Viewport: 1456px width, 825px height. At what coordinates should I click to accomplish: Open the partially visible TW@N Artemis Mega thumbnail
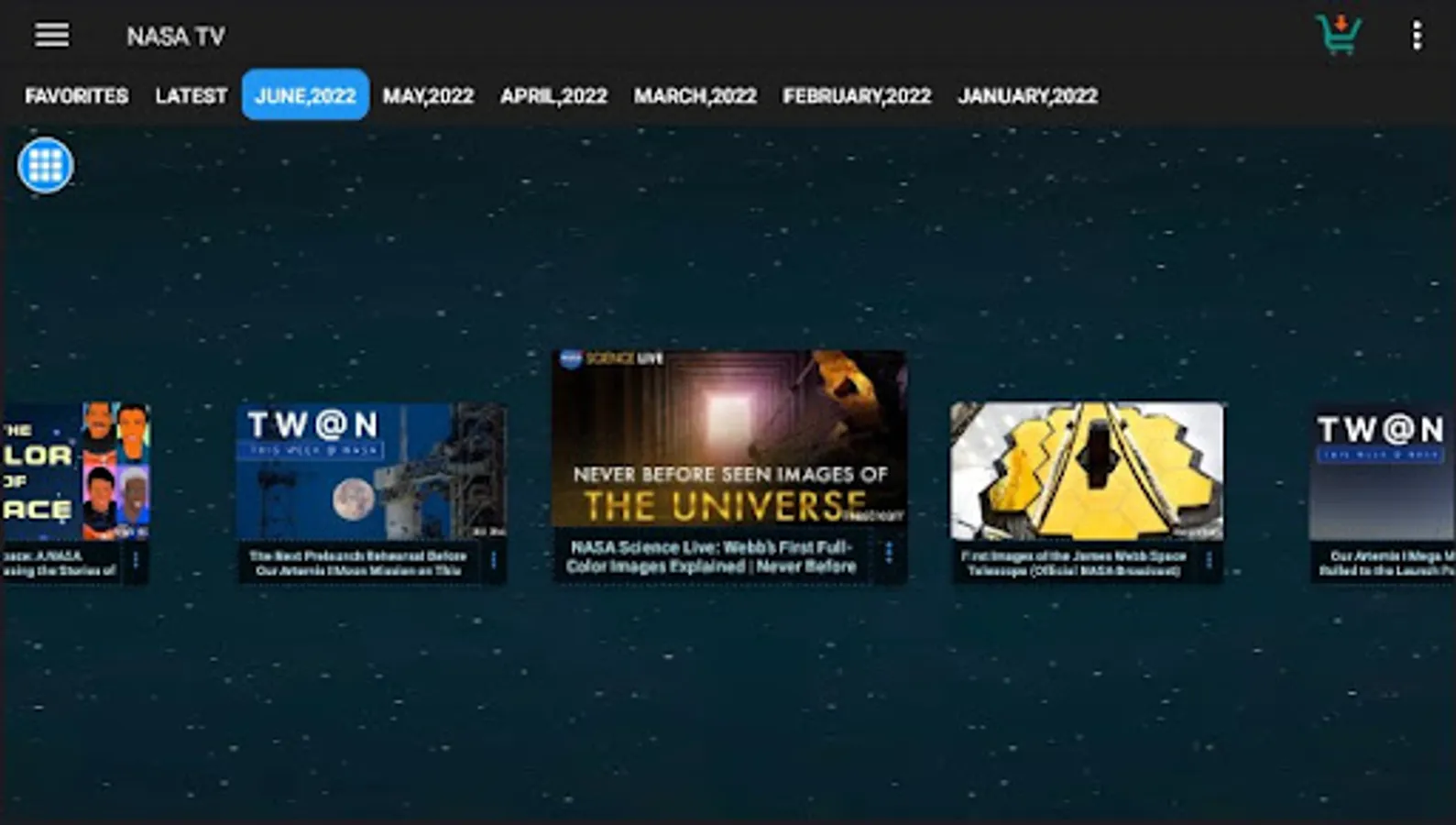1382,472
